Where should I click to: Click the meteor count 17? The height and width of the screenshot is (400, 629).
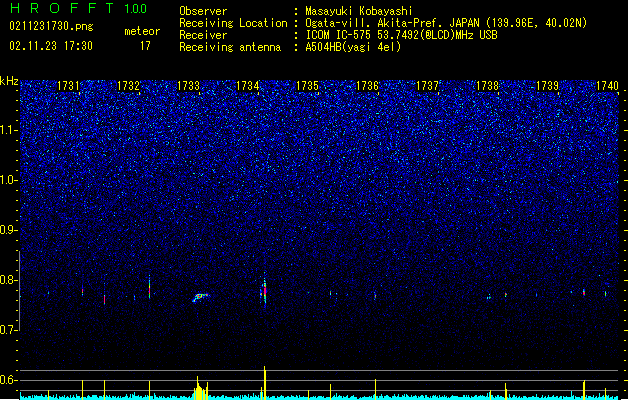145,46
